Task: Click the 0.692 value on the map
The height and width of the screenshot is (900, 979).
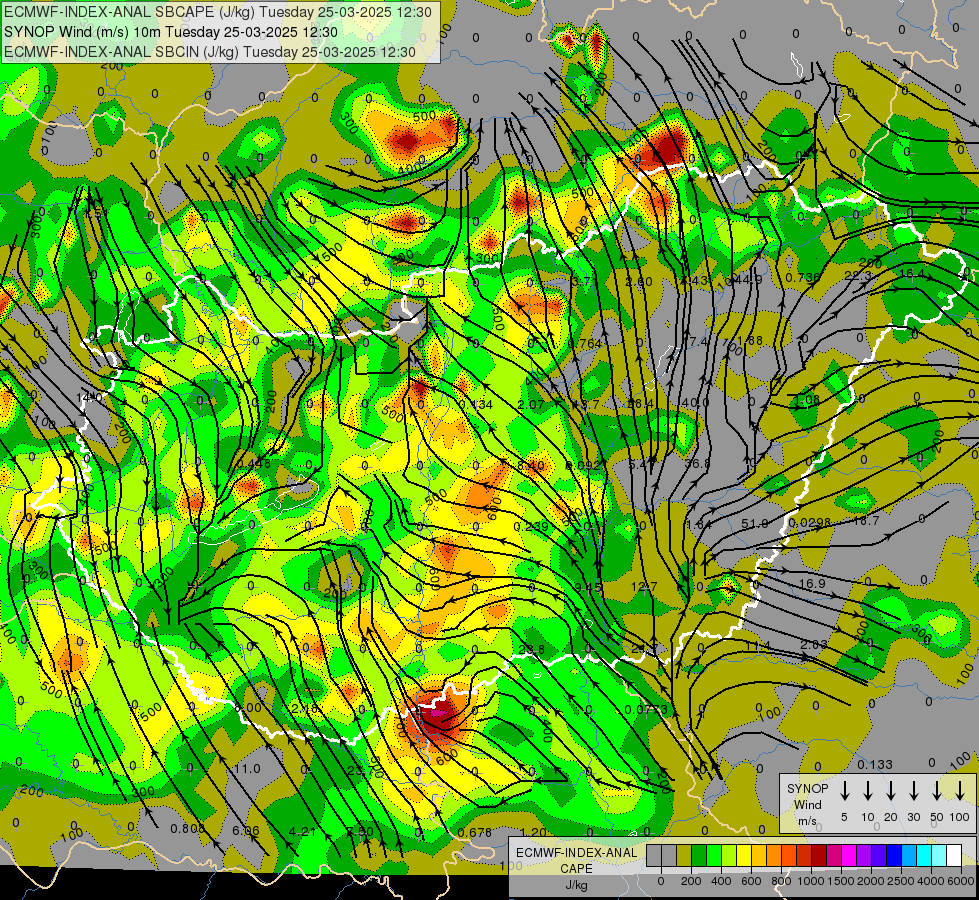Action: tap(583, 465)
